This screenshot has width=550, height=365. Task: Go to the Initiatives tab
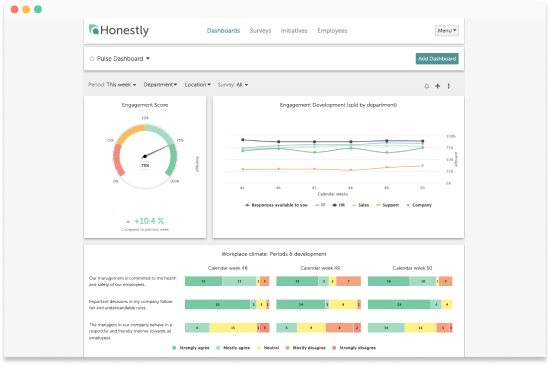[x=294, y=31]
